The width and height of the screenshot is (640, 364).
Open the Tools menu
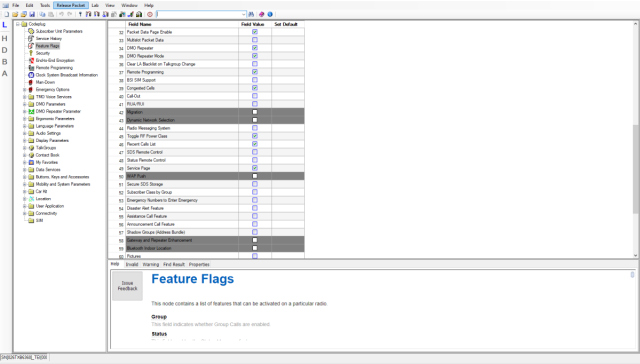(45, 5)
